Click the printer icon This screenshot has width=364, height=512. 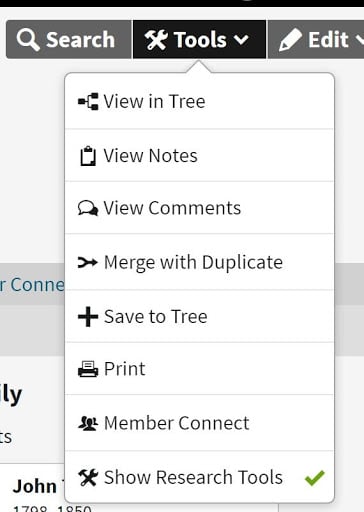click(x=88, y=369)
